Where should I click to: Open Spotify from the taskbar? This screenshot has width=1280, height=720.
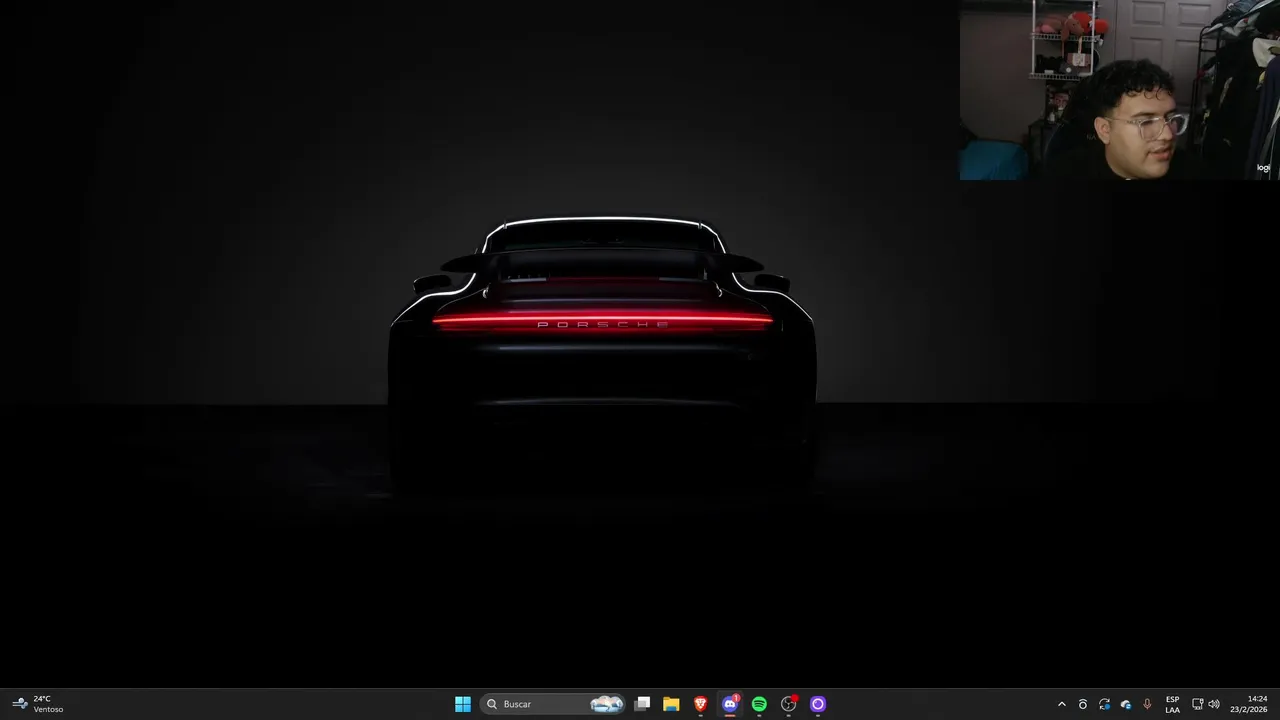tap(759, 704)
